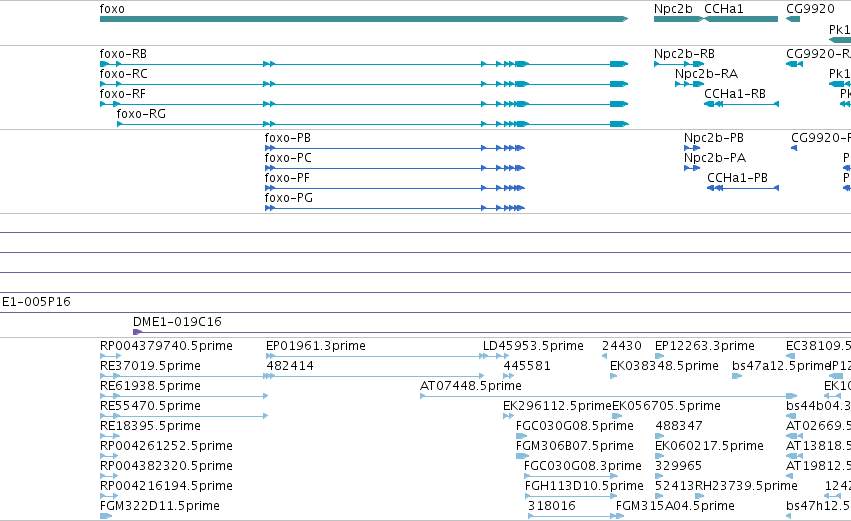Select the 329965 feature

(x=659, y=476)
